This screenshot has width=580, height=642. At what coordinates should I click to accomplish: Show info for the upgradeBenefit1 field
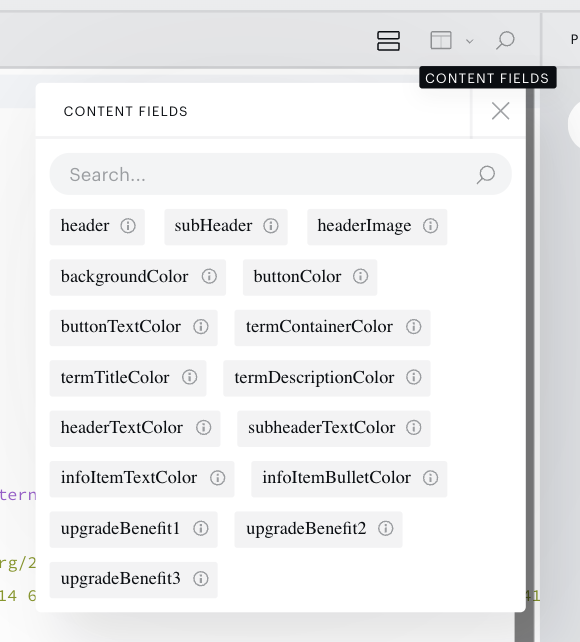[x=201, y=529]
